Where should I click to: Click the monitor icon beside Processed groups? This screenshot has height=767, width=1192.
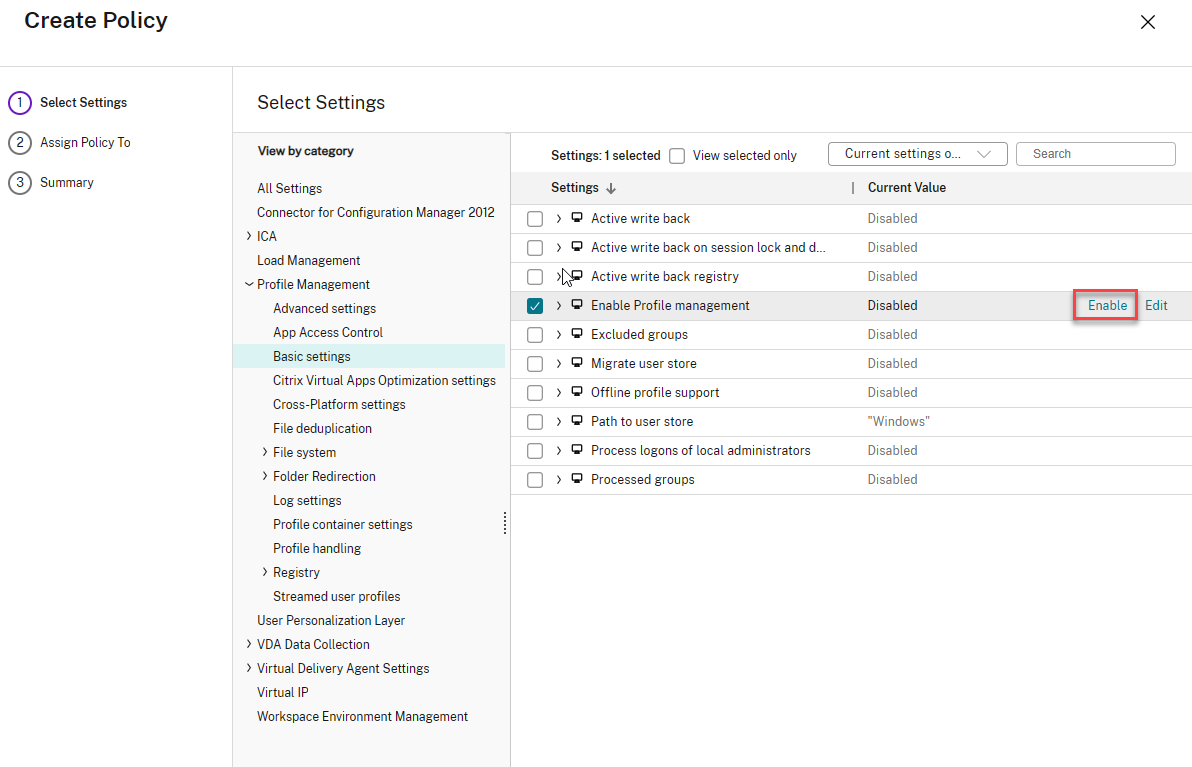pyautogui.click(x=577, y=479)
